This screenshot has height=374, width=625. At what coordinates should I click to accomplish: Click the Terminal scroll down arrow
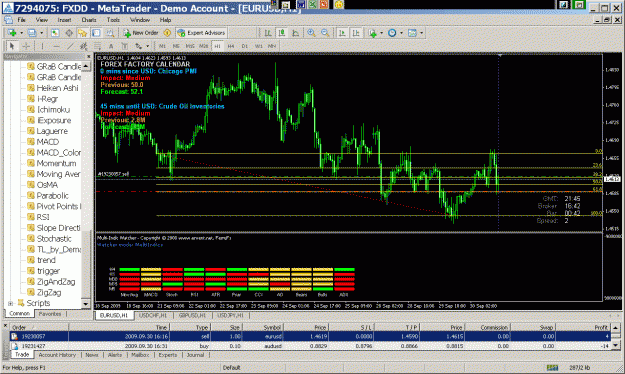tap(615, 345)
